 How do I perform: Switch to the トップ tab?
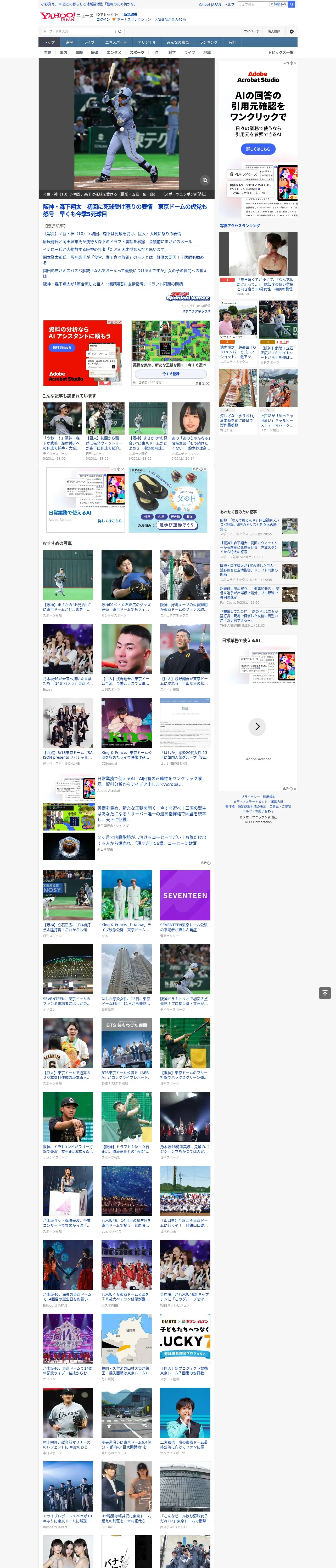coord(49,43)
